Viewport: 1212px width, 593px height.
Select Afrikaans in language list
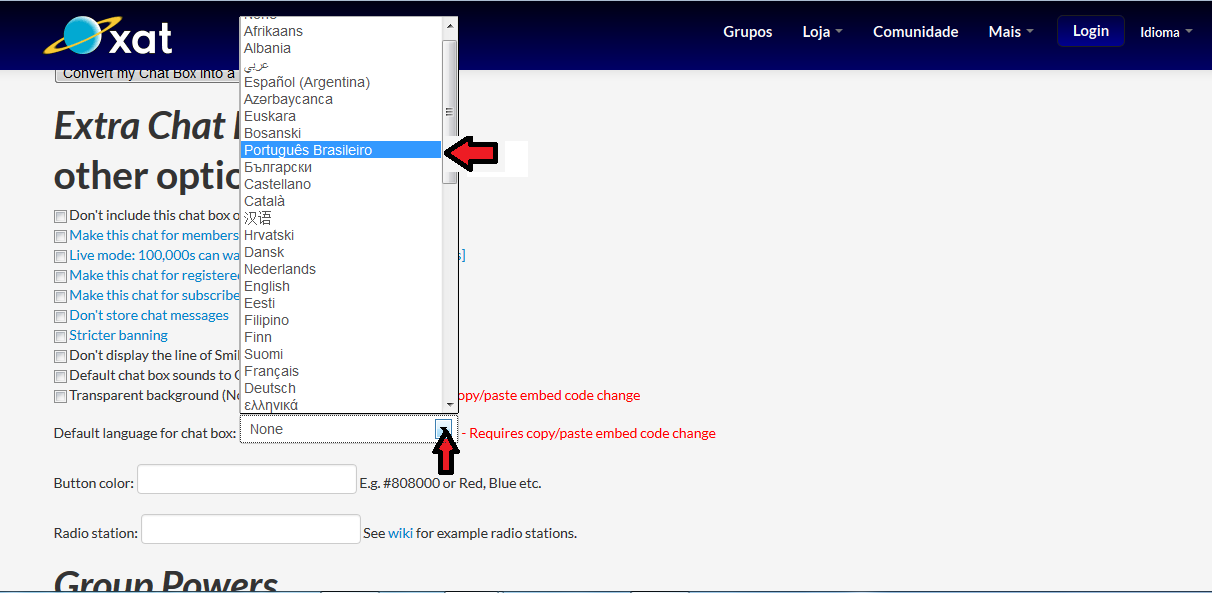(341, 31)
